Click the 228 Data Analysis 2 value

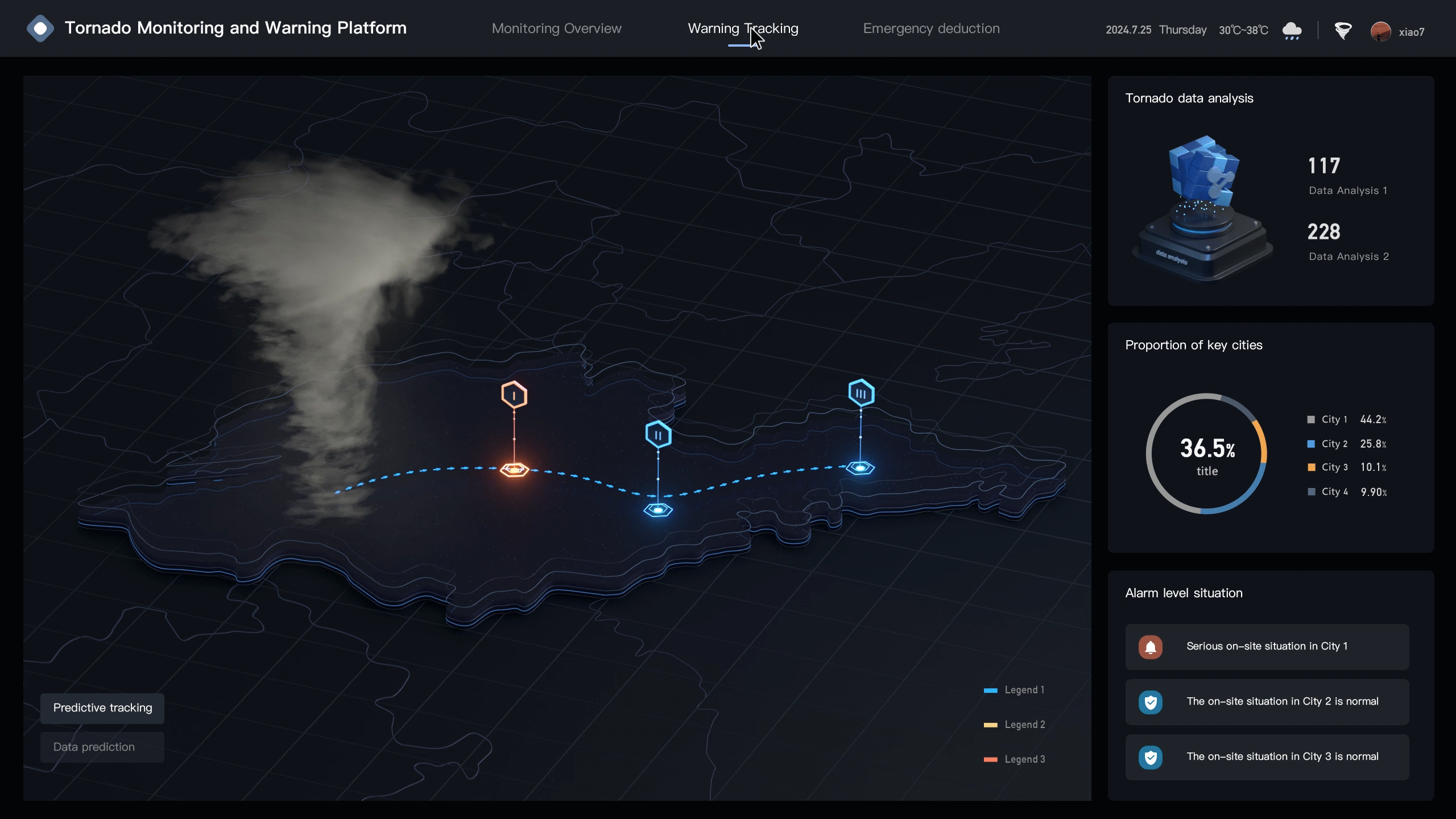coord(1324,231)
